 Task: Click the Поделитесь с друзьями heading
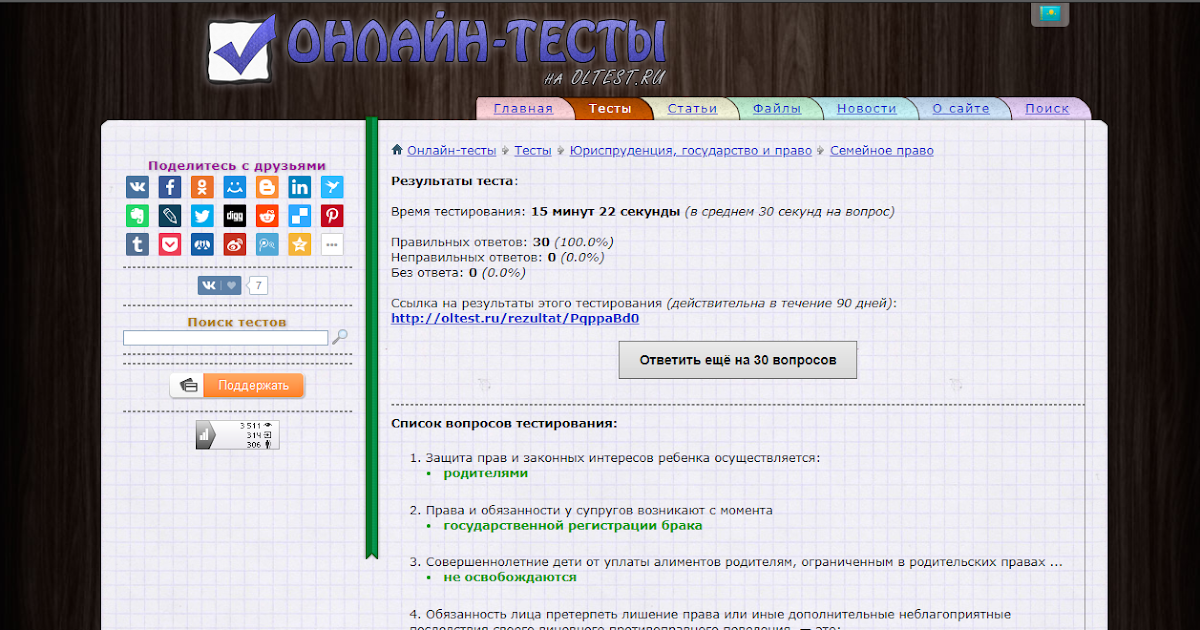click(237, 166)
